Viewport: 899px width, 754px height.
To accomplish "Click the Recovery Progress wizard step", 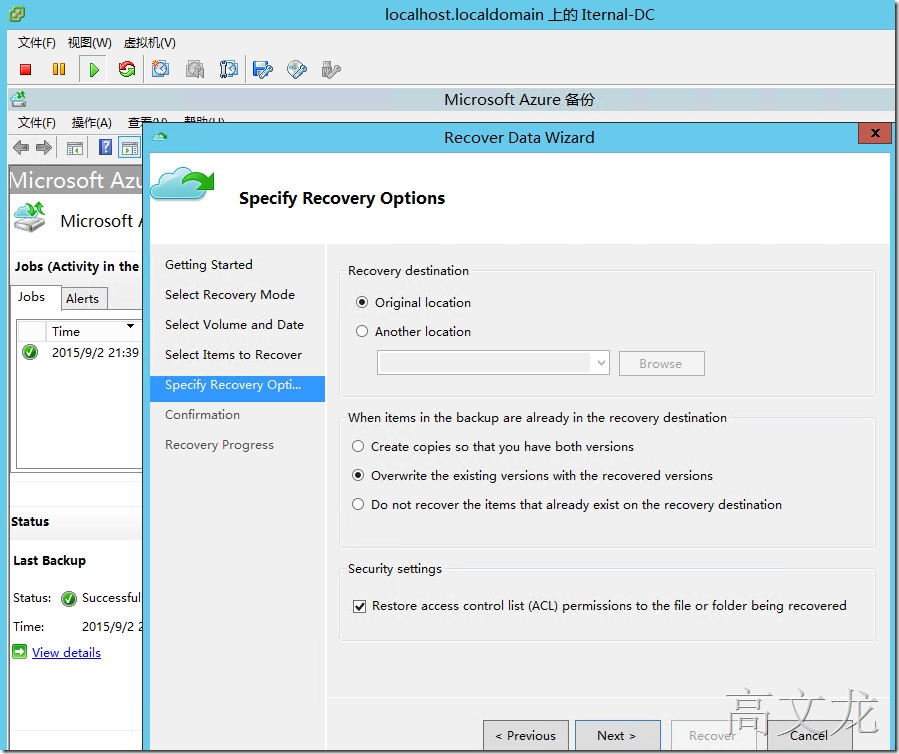I will [x=220, y=445].
